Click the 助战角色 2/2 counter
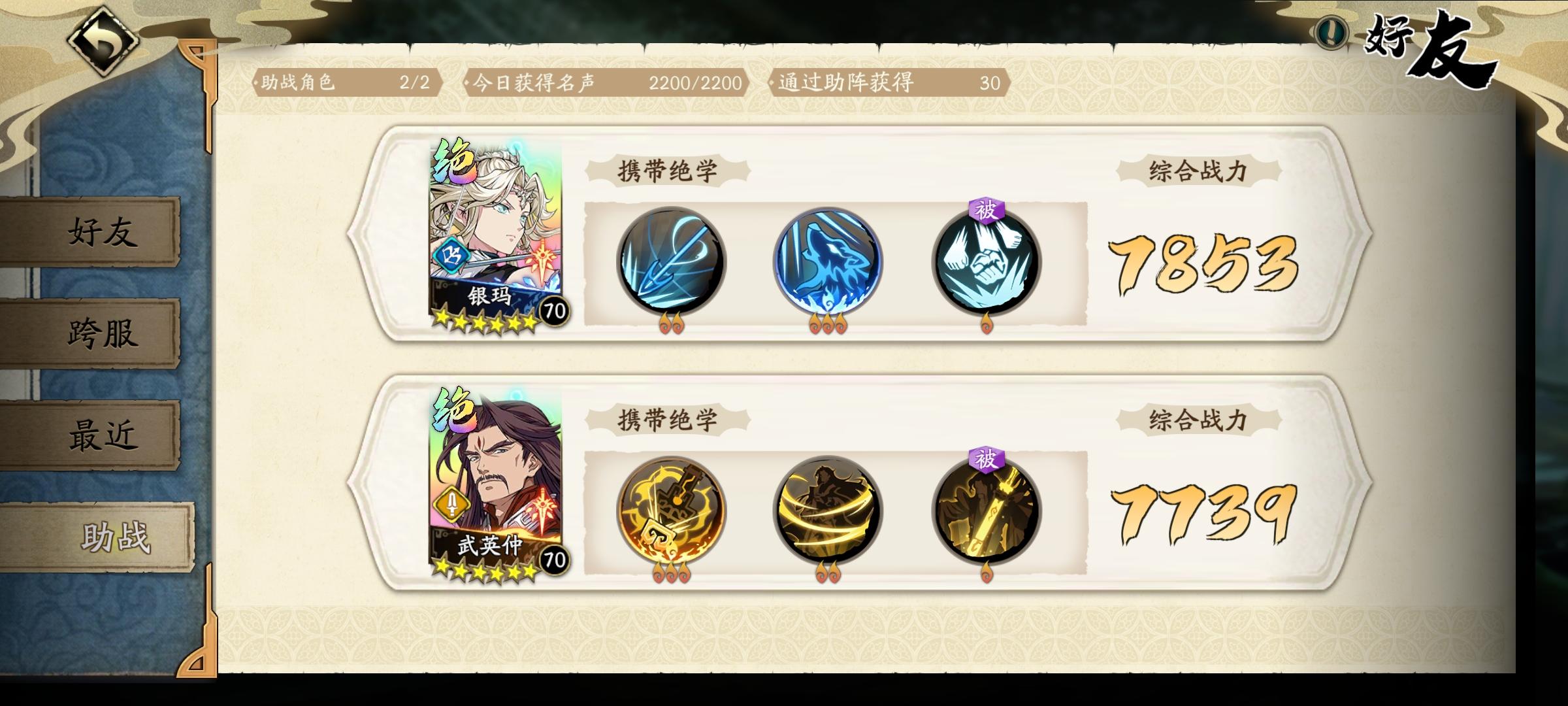1568x706 pixels. click(x=348, y=82)
